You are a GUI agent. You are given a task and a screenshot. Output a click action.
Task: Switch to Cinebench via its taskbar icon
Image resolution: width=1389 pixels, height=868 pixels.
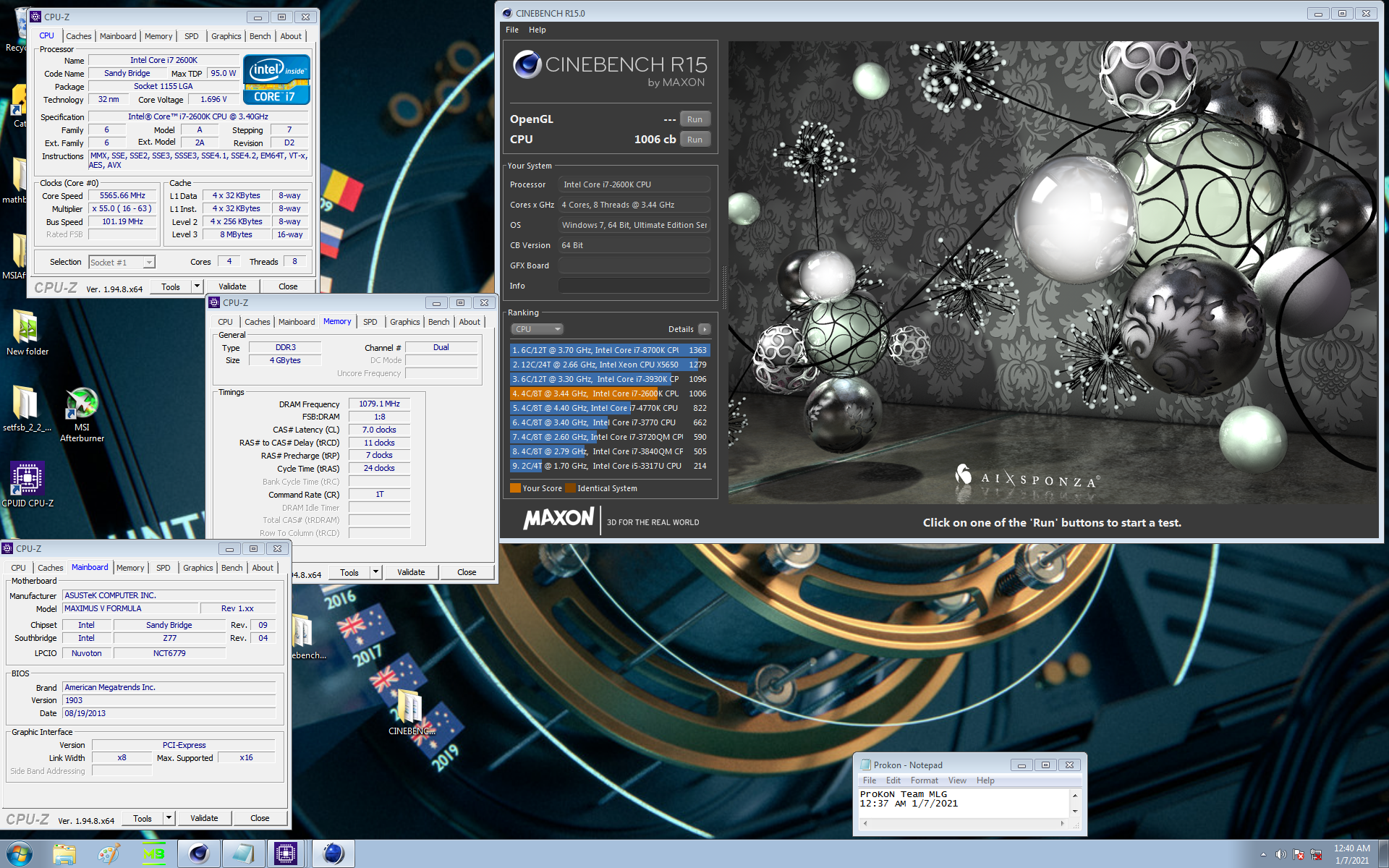click(x=199, y=854)
